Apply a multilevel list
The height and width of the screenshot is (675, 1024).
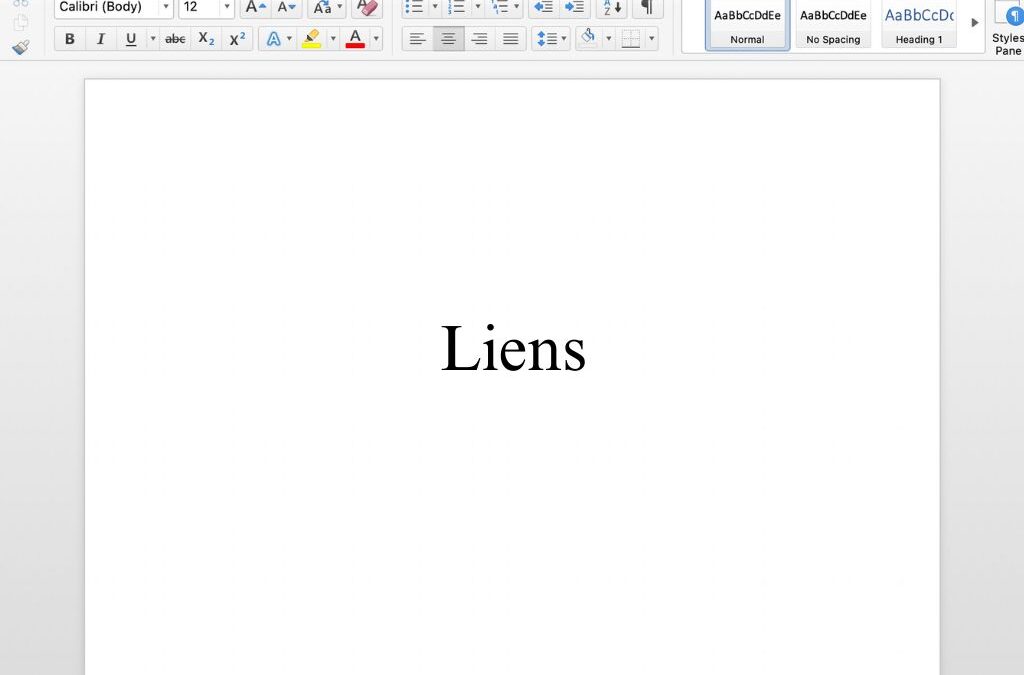[x=500, y=7]
